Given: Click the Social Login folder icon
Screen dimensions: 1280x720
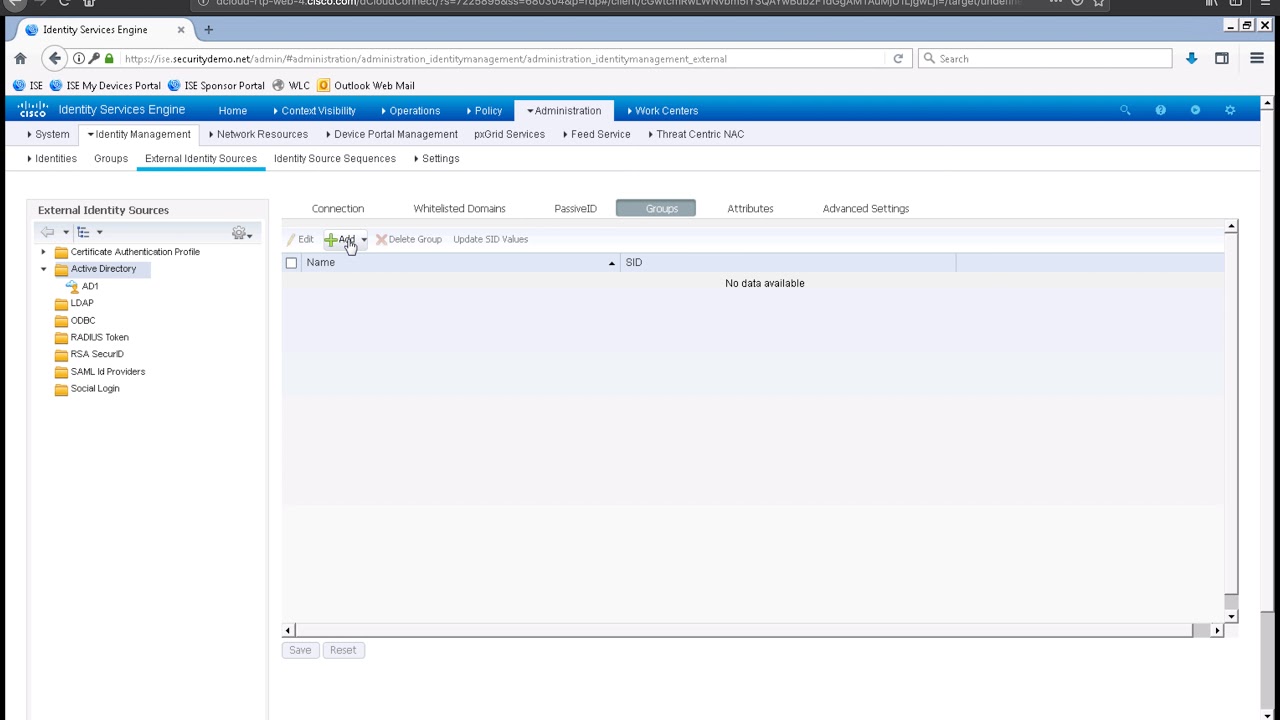Looking at the screenshot, I should (61, 389).
